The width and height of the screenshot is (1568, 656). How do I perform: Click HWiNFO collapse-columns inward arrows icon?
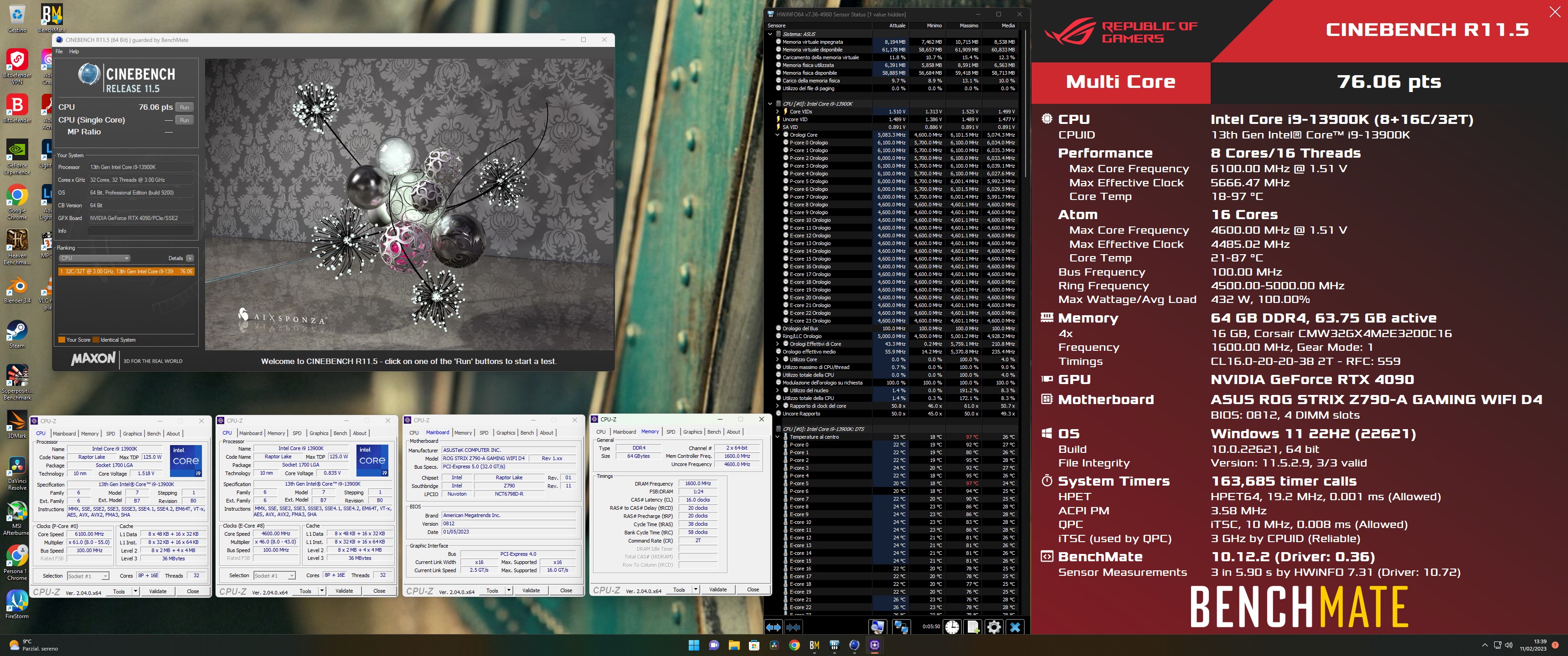pyautogui.click(x=793, y=627)
